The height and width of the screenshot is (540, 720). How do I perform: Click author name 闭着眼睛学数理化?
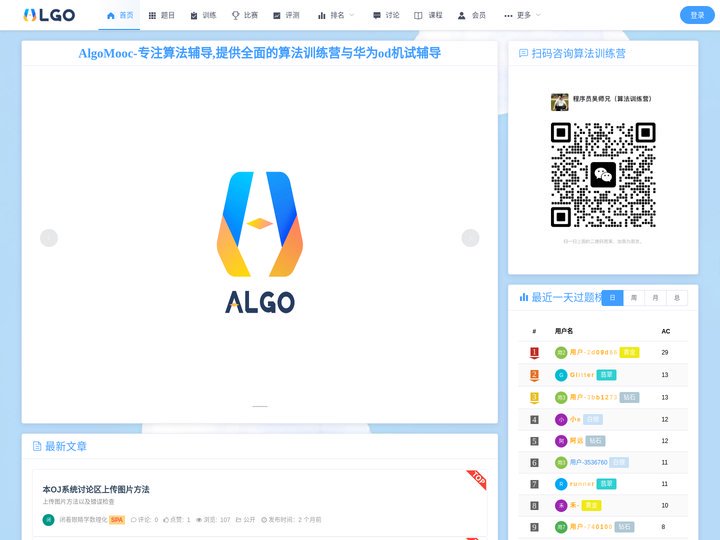point(83,520)
